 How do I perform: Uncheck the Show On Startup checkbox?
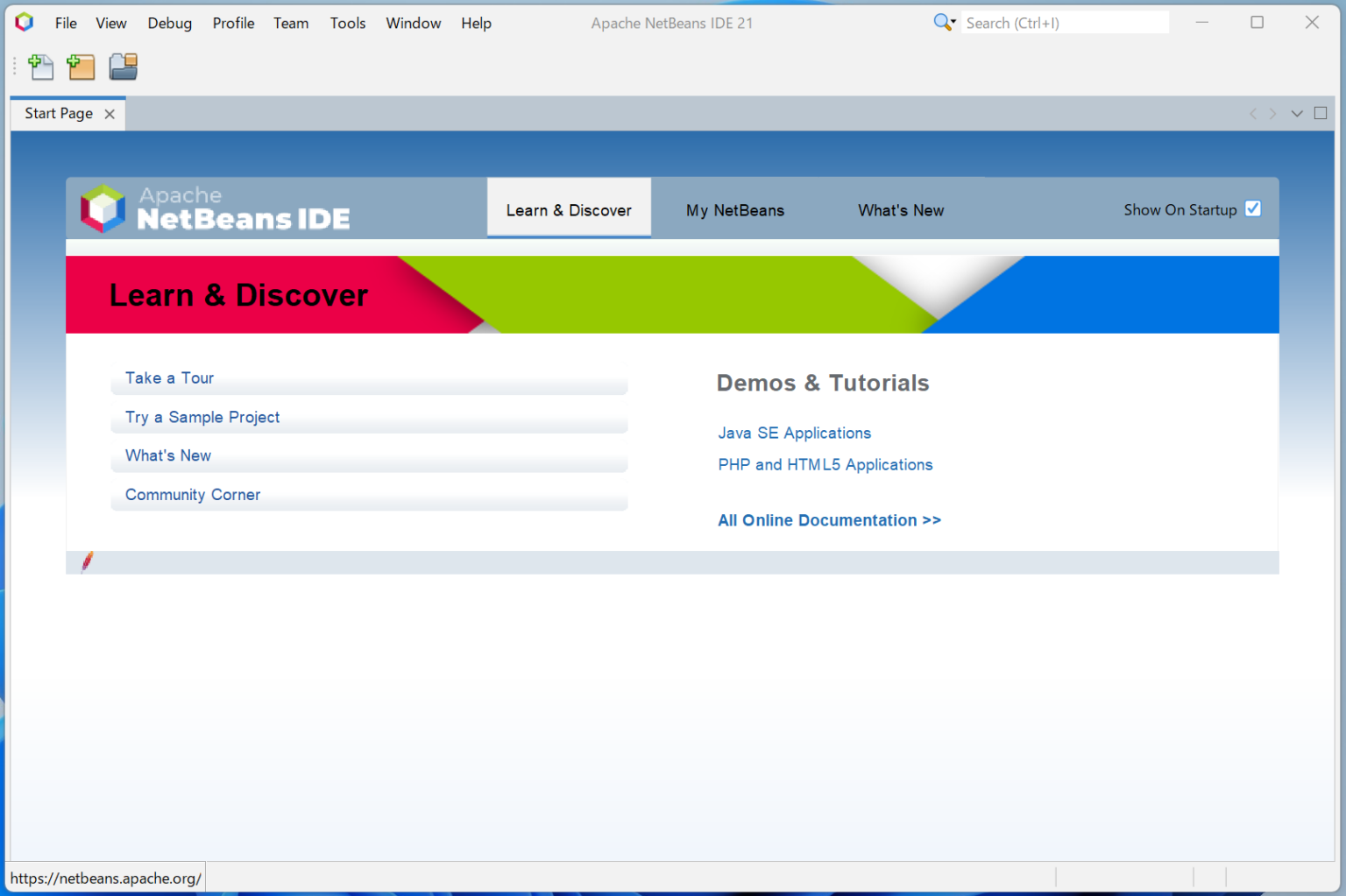tap(1253, 208)
